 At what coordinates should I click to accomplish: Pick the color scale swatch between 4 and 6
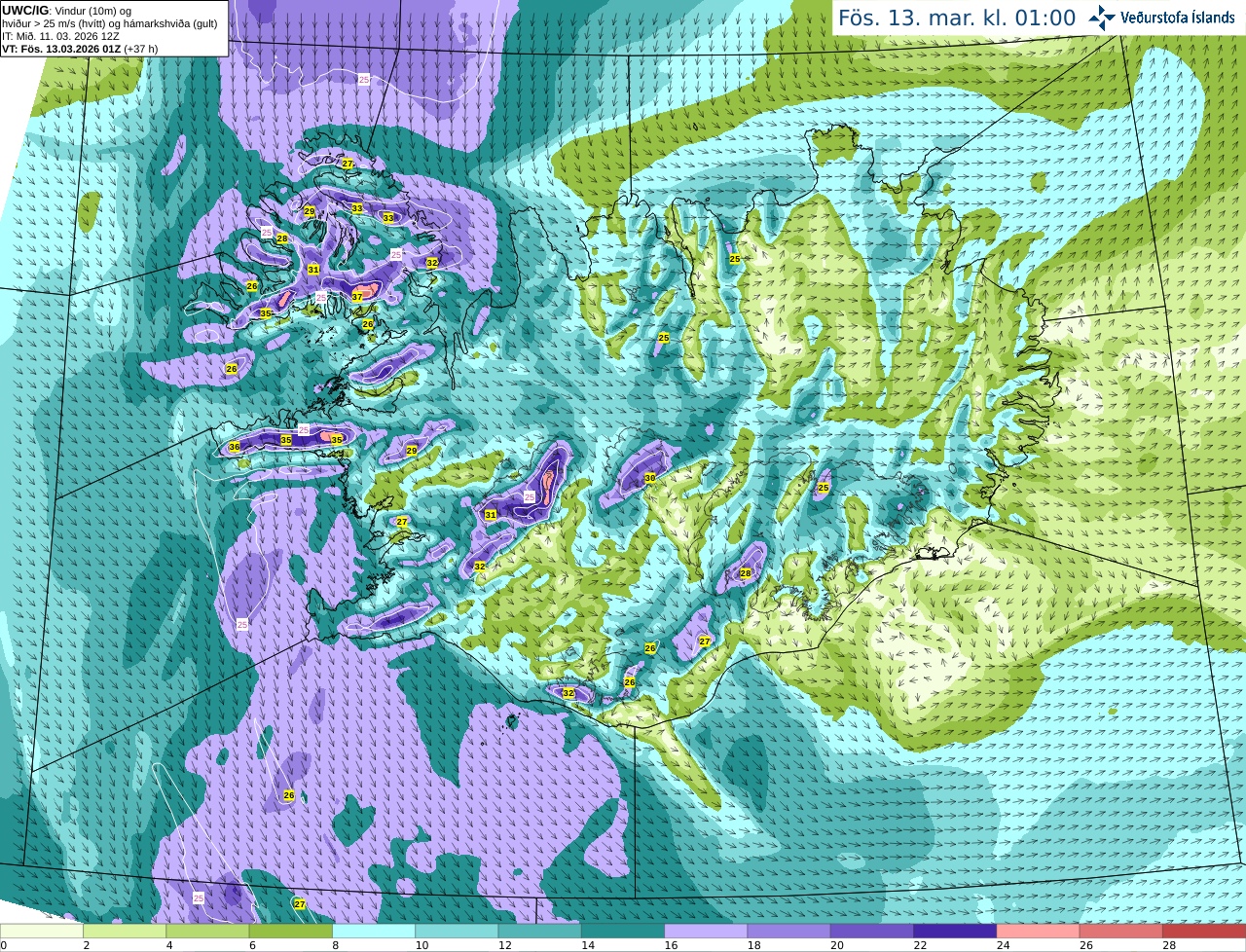pyautogui.click(x=207, y=931)
